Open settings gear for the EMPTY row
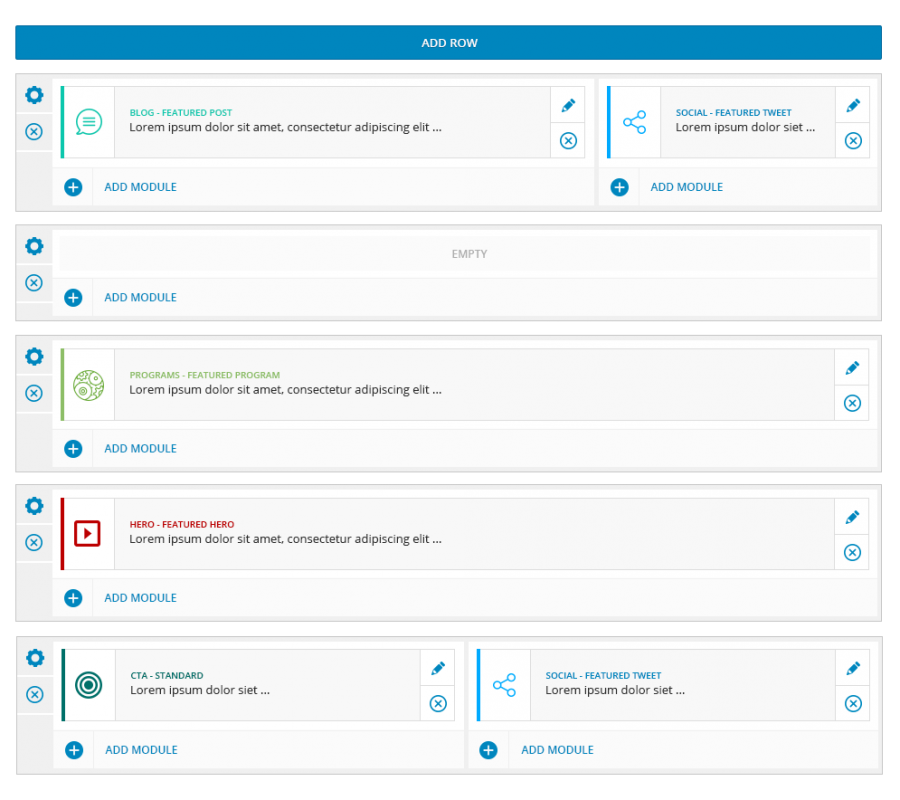The image size is (900, 800). [x=34, y=246]
